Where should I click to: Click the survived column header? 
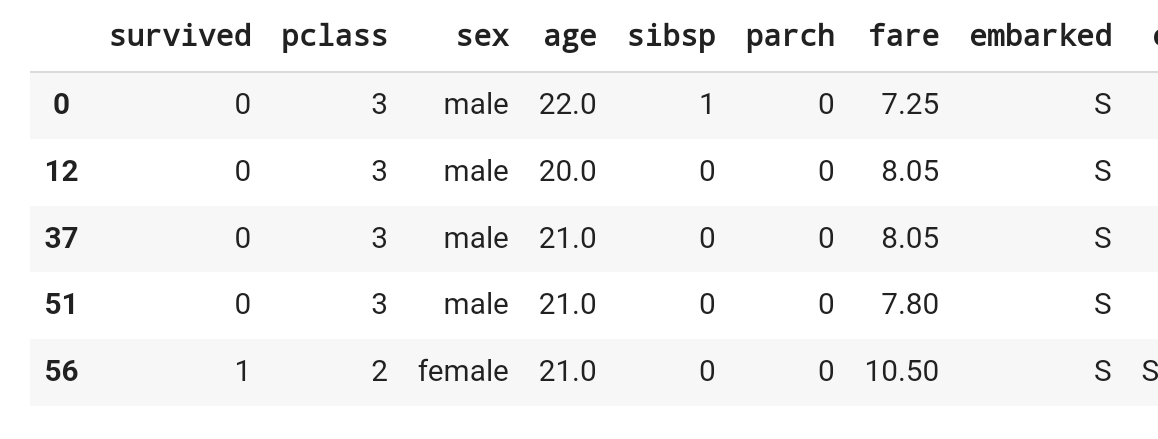(180, 35)
